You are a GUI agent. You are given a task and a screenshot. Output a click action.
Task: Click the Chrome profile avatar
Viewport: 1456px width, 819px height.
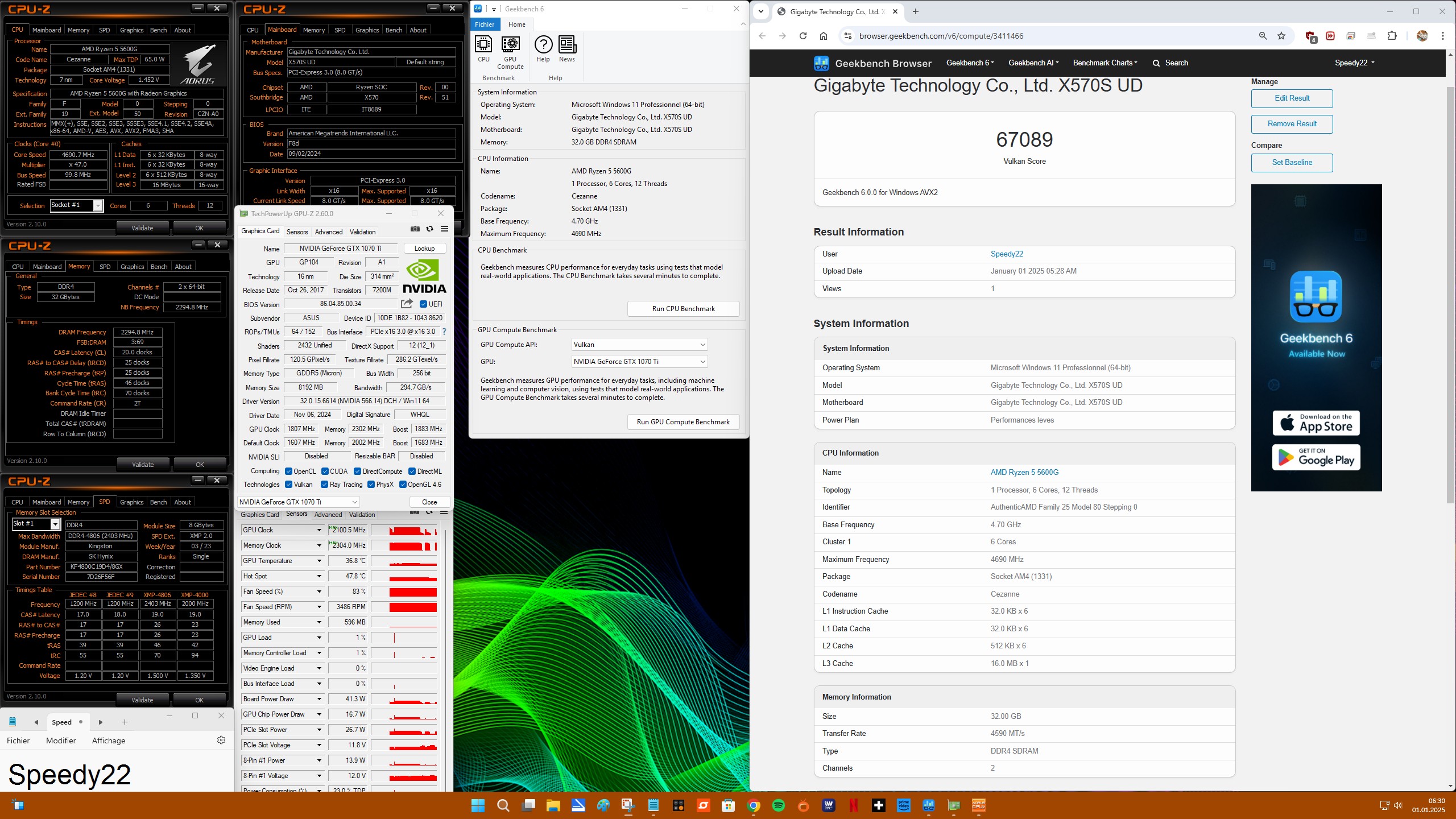coord(1422,36)
